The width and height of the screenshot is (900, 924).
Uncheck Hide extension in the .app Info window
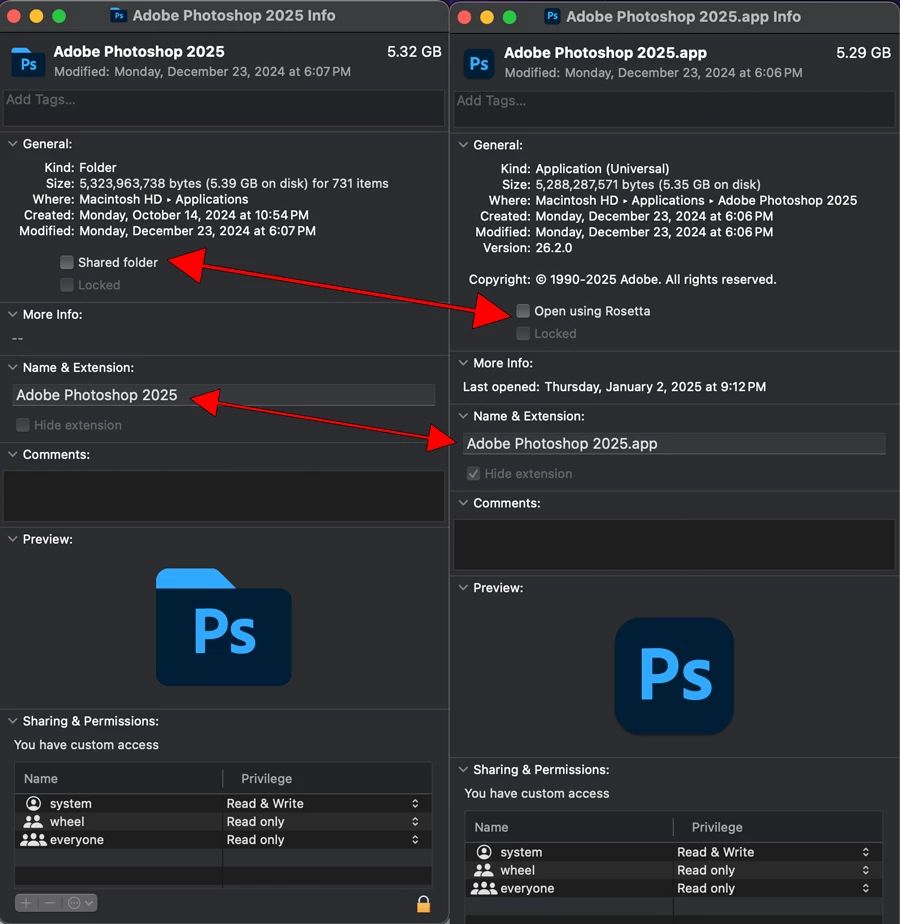click(x=473, y=474)
